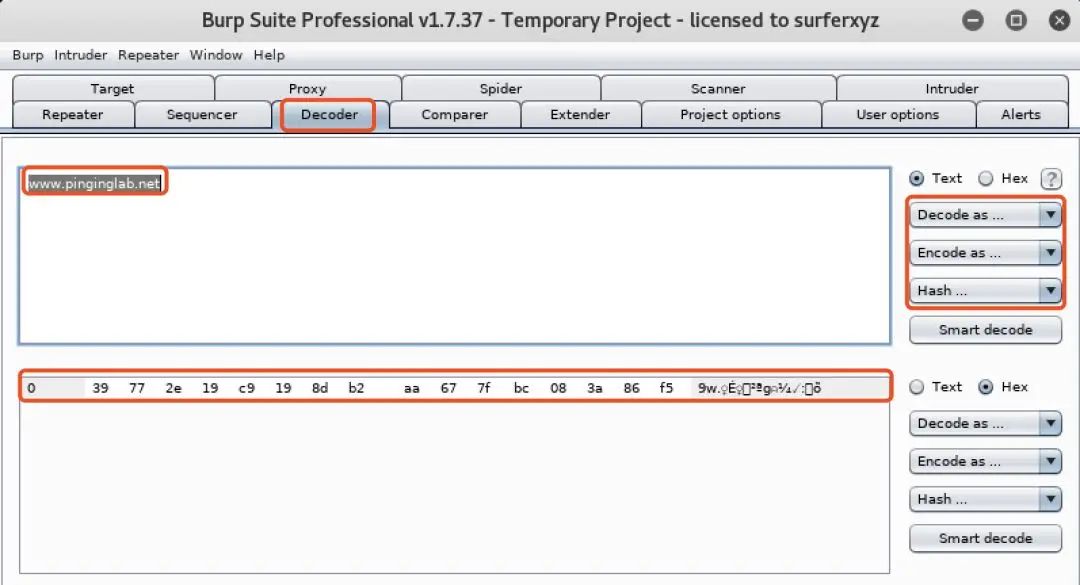Expand top panel 'Decode as ...' dropdown
1080x585 pixels.
pos(985,215)
